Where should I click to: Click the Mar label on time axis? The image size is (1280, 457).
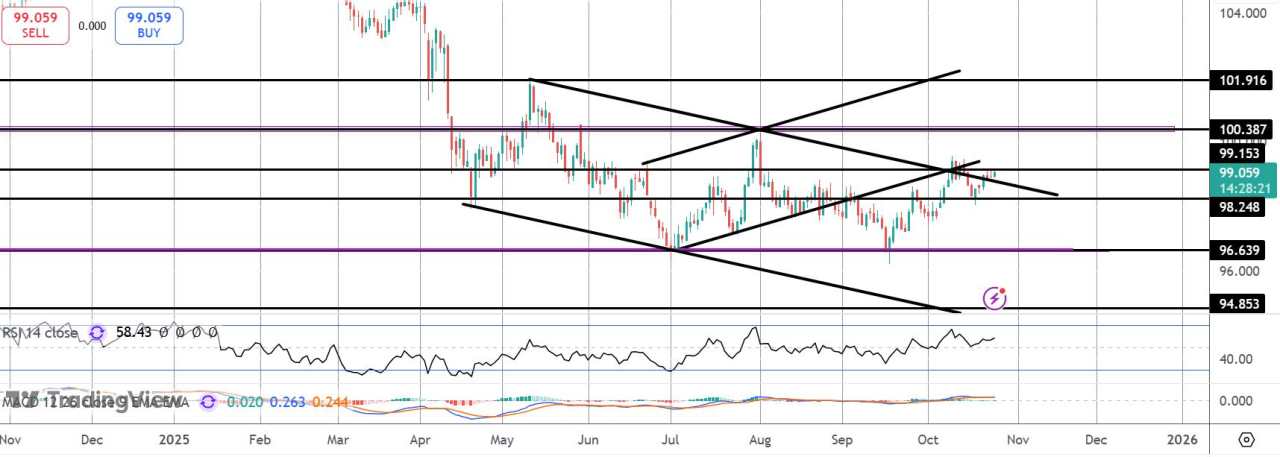point(337,439)
